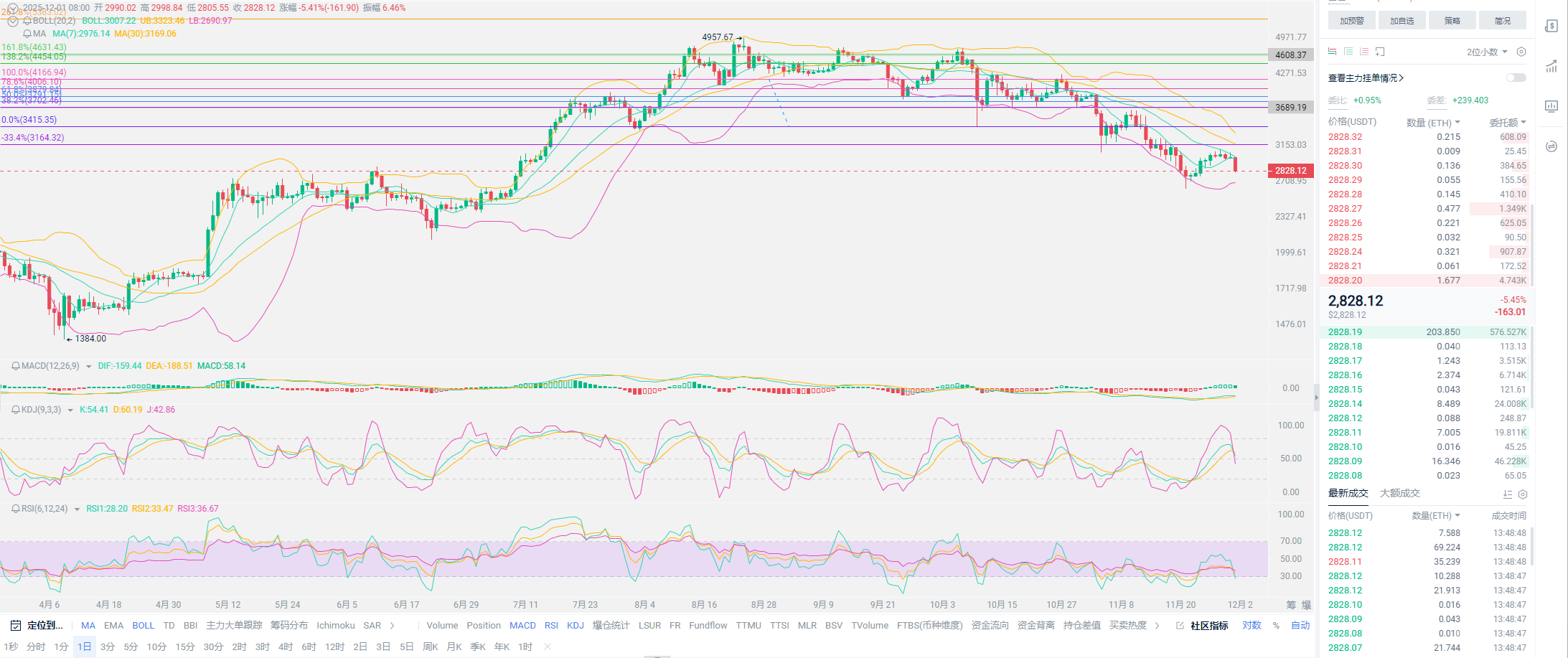Click the circular swap arrows sidebar icon
The width and height of the screenshot is (1568, 658).
[1551, 146]
